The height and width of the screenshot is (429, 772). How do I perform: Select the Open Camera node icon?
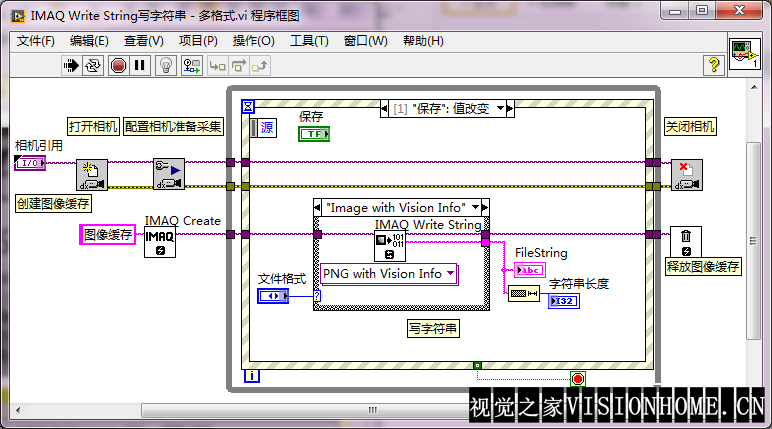tap(92, 175)
